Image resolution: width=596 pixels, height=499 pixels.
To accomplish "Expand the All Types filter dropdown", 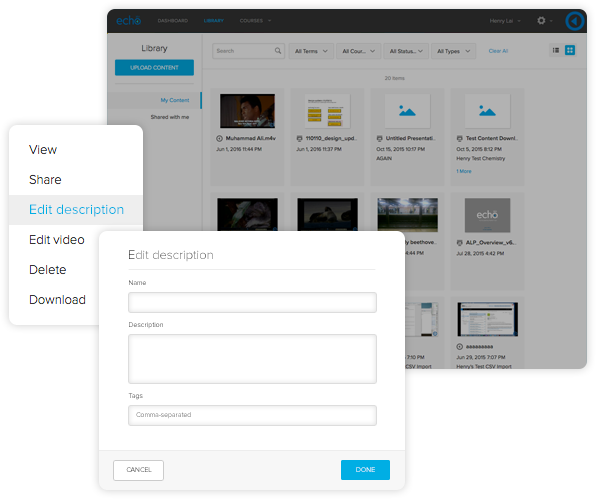I will click(x=453, y=51).
